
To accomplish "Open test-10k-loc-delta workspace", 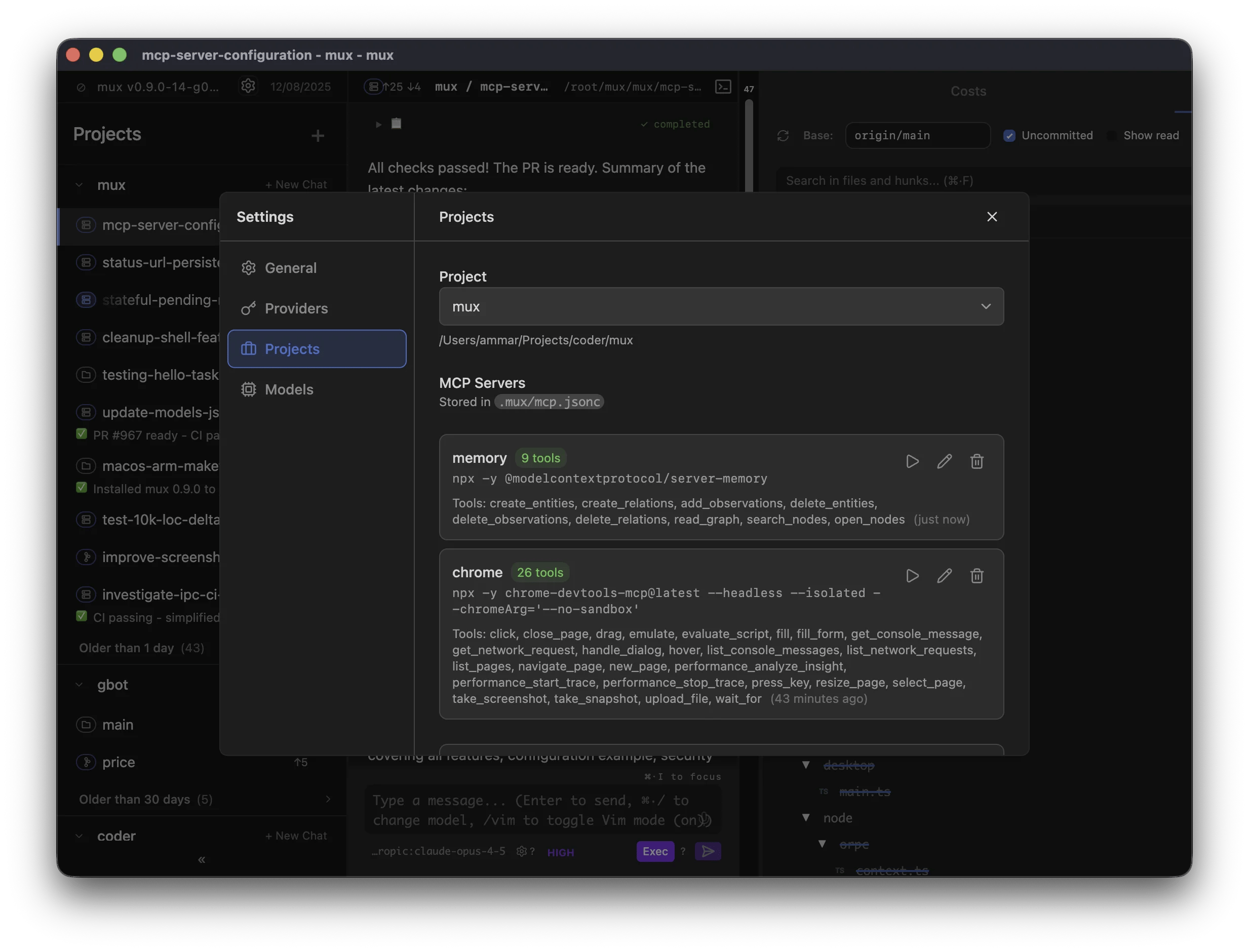I will tap(139, 520).
